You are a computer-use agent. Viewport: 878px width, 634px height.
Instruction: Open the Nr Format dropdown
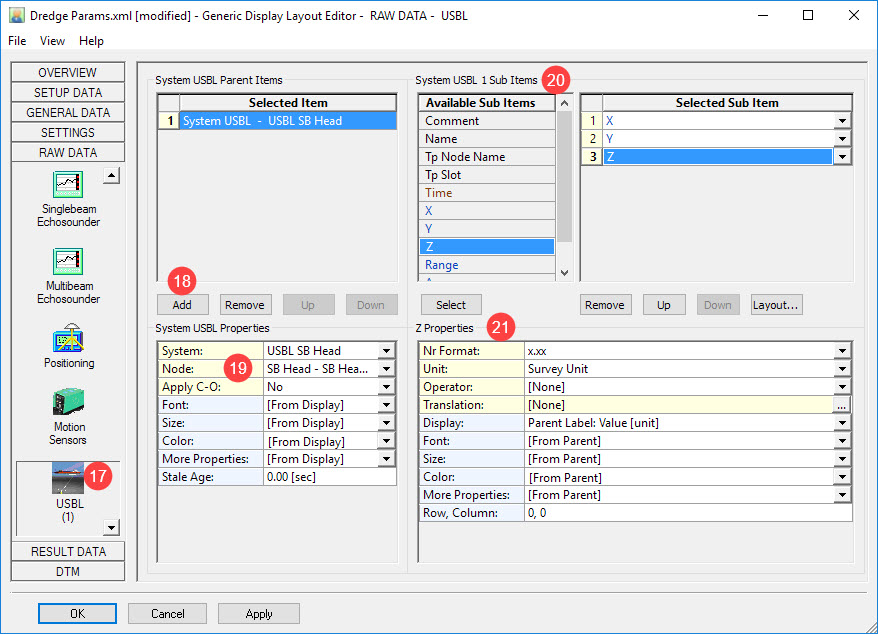click(842, 351)
